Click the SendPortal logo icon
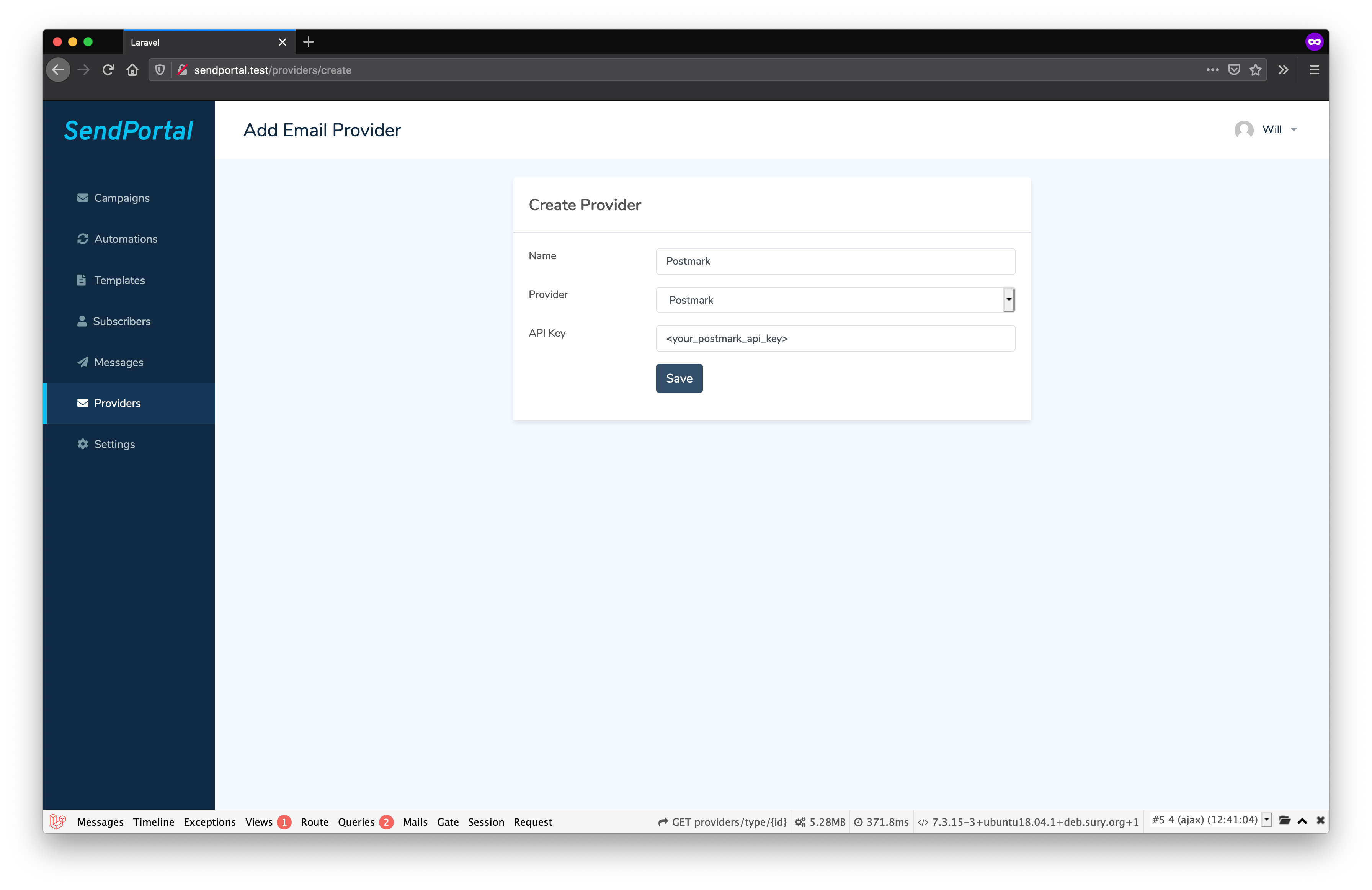The height and width of the screenshot is (890, 1372). [x=128, y=129]
